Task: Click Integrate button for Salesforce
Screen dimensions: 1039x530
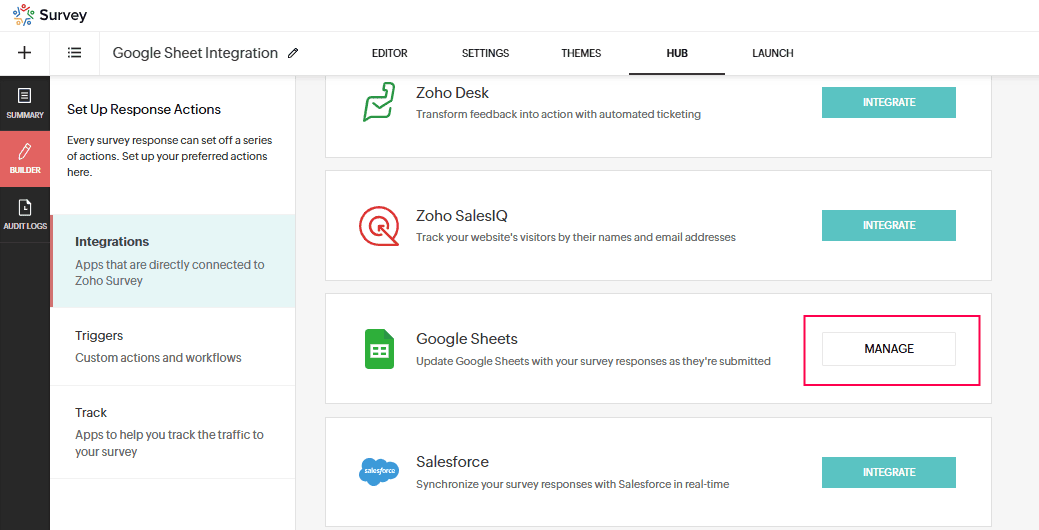Action: tap(888, 472)
